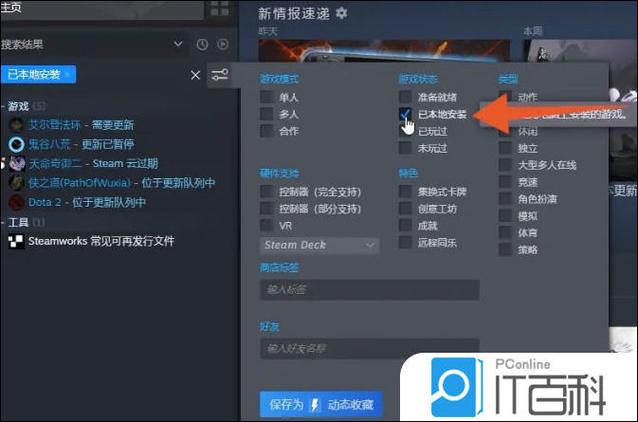
Task: Collapse the 游戏 category
Action: tap(2, 107)
